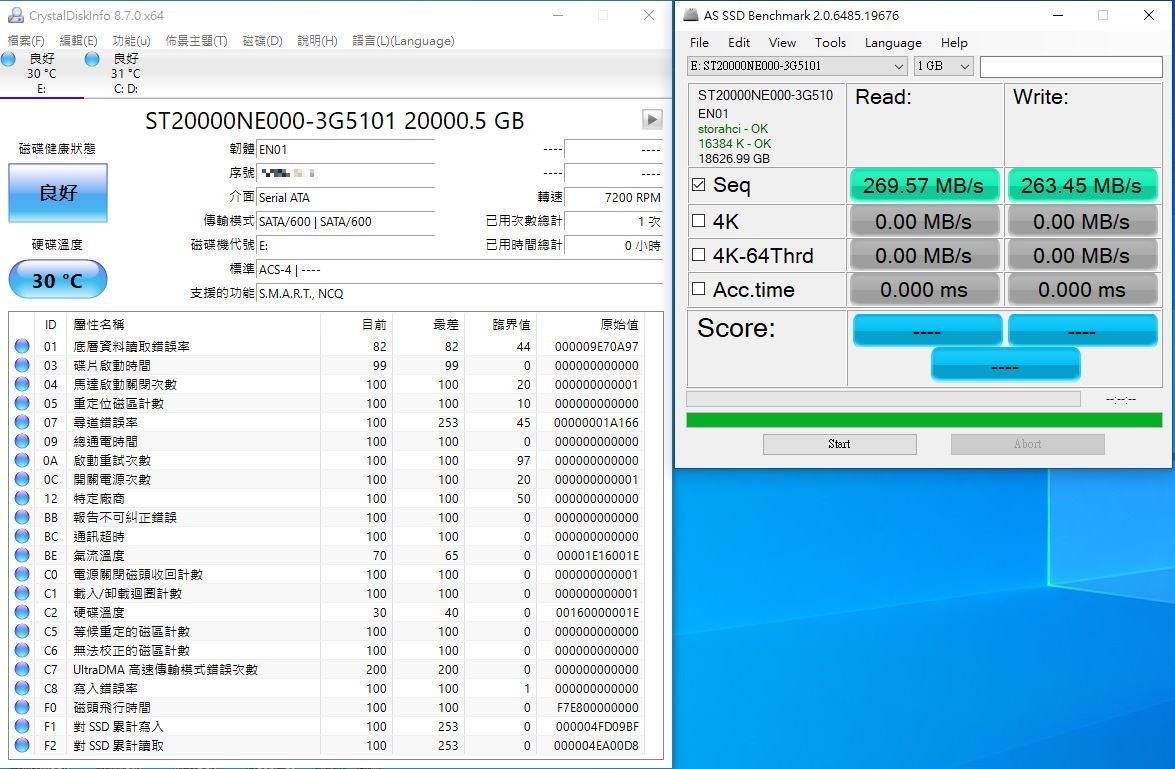Enable the Acc.time benchmark checkbox
The width and height of the screenshot is (1175, 769).
point(698,289)
